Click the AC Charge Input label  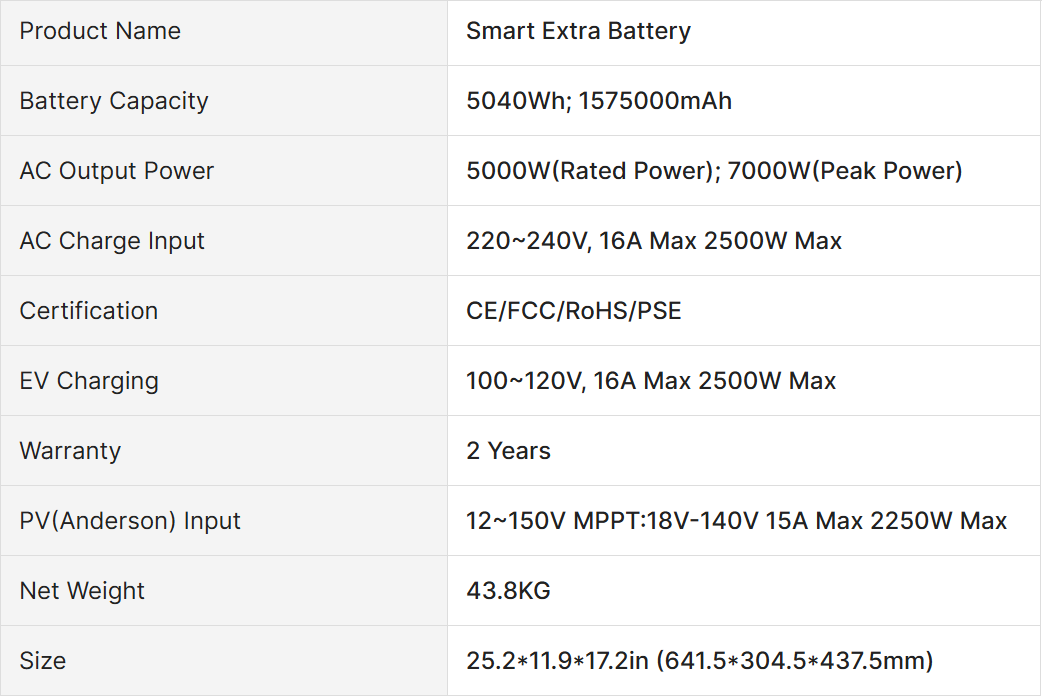[112, 241]
